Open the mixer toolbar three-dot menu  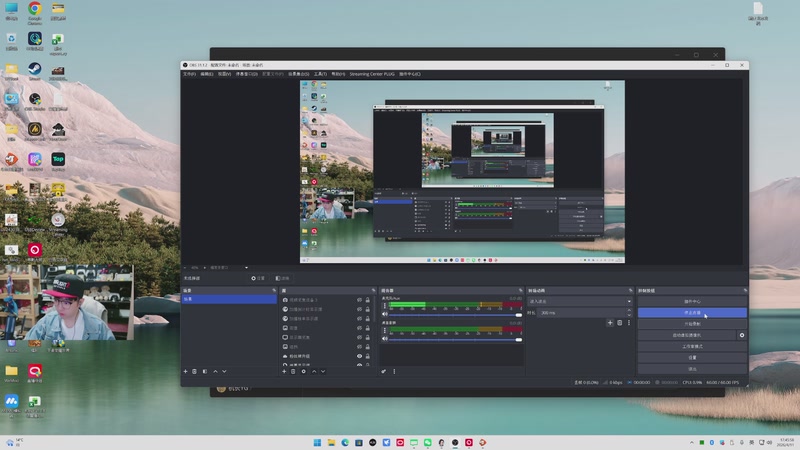click(x=394, y=371)
